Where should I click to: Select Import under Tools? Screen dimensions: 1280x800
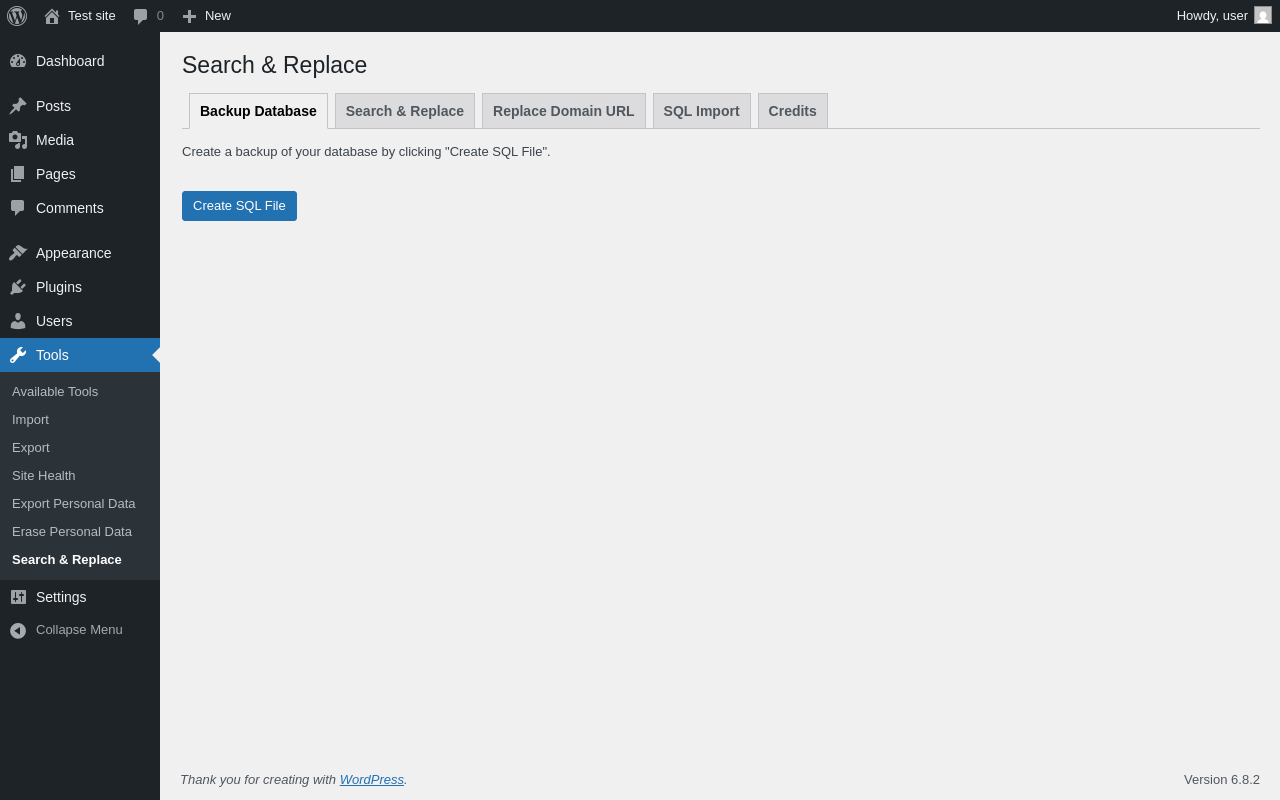pos(30,420)
